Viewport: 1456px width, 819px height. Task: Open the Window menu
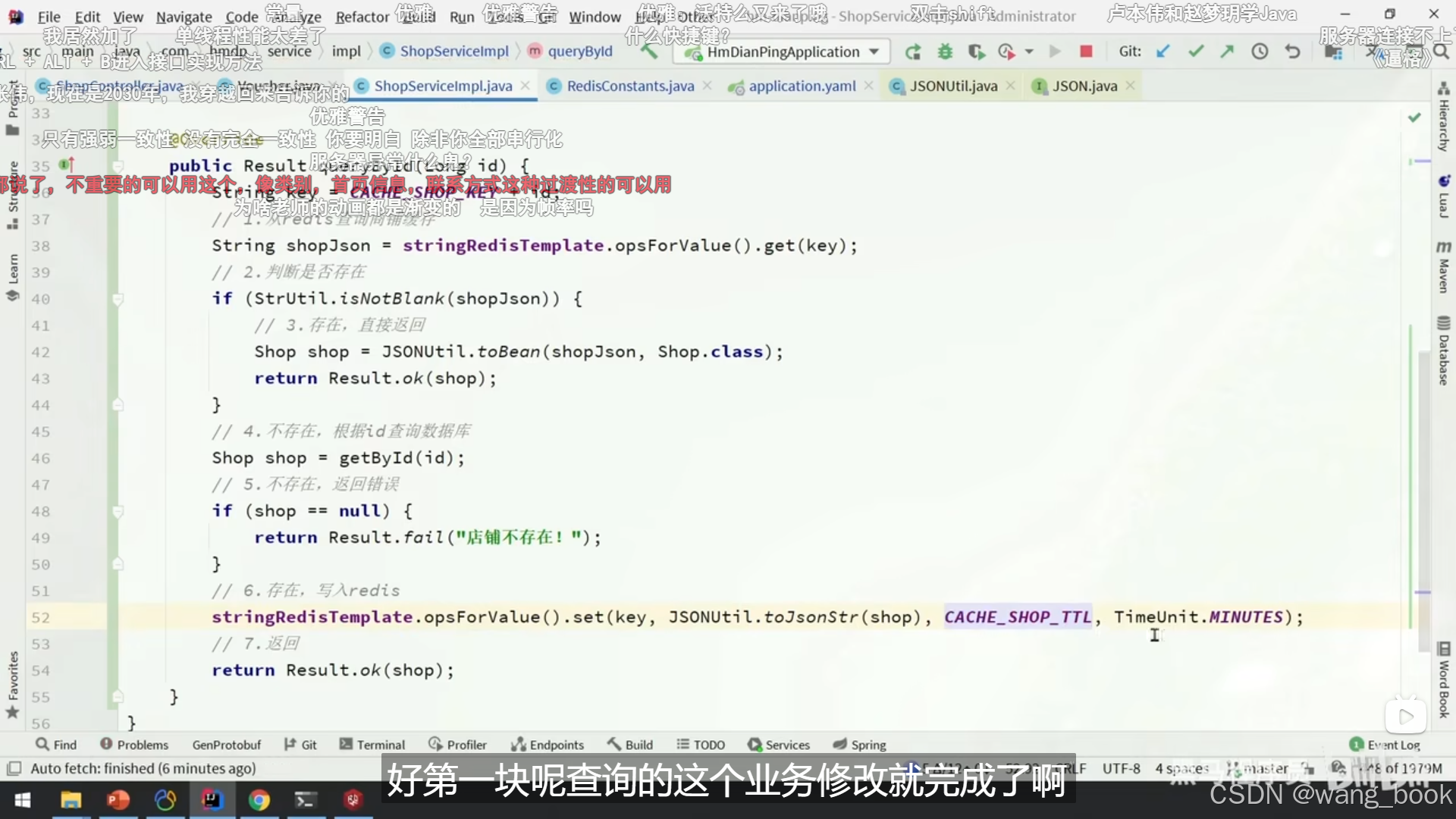coord(595,17)
